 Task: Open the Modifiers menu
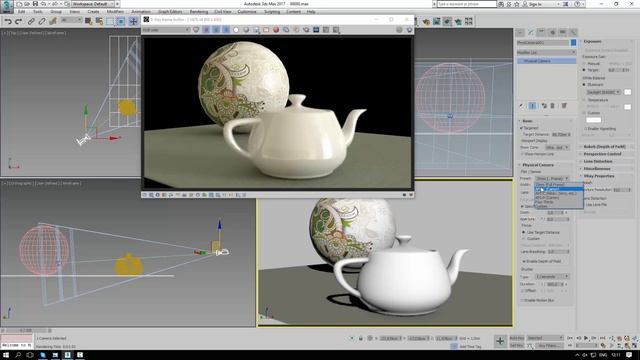click(116, 12)
